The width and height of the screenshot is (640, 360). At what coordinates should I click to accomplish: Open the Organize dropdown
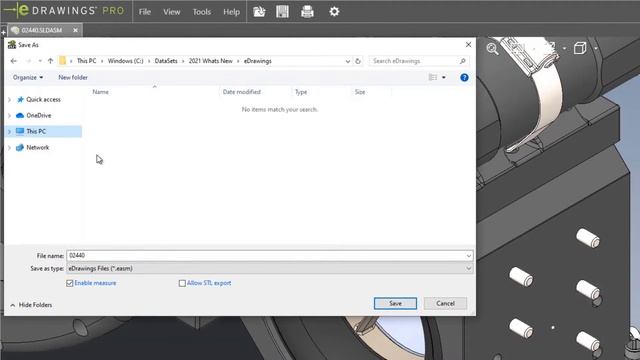click(x=28, y=77)
